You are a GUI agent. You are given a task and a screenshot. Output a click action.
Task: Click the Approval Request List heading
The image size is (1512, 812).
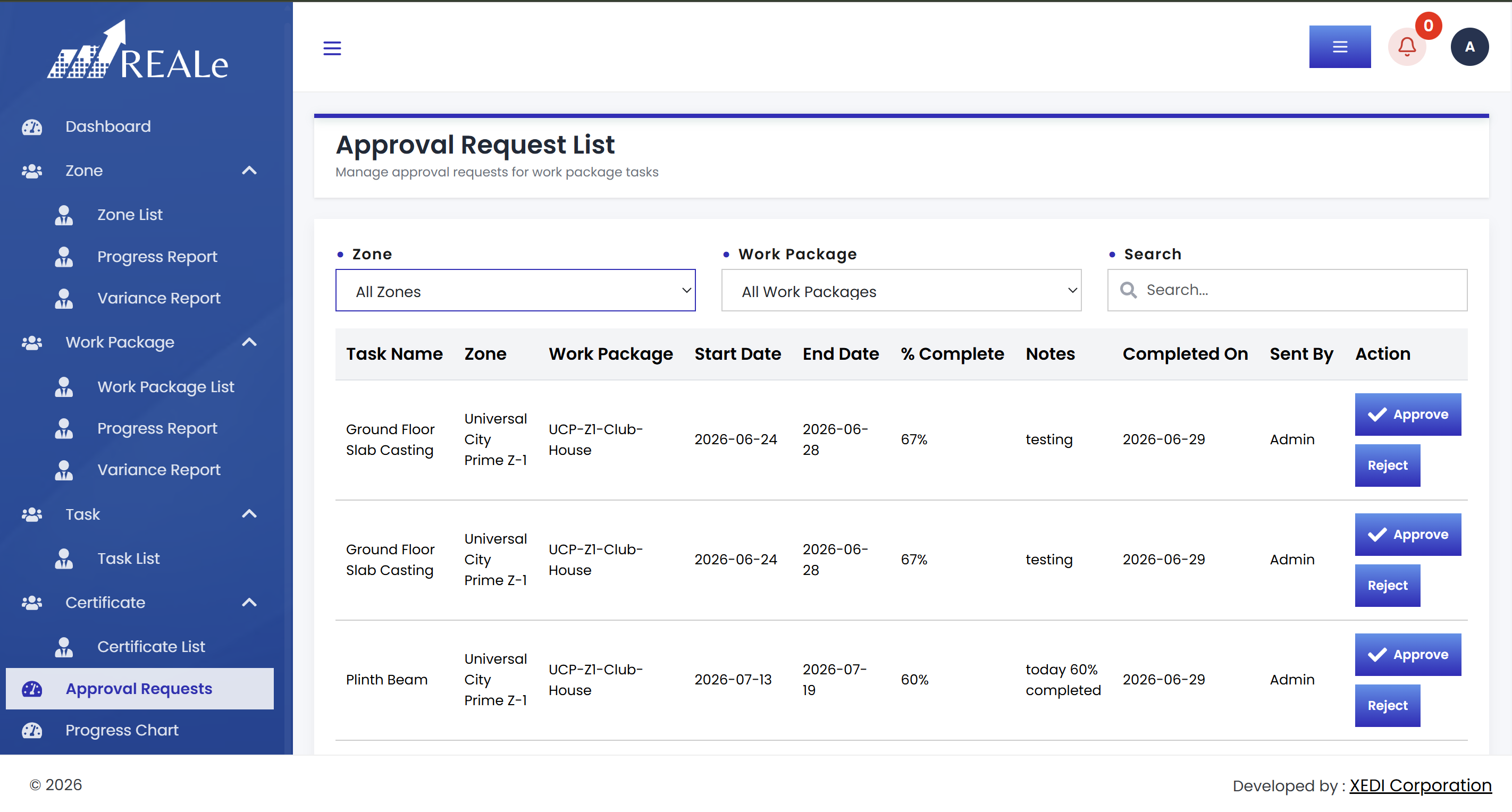coord(475,145)
